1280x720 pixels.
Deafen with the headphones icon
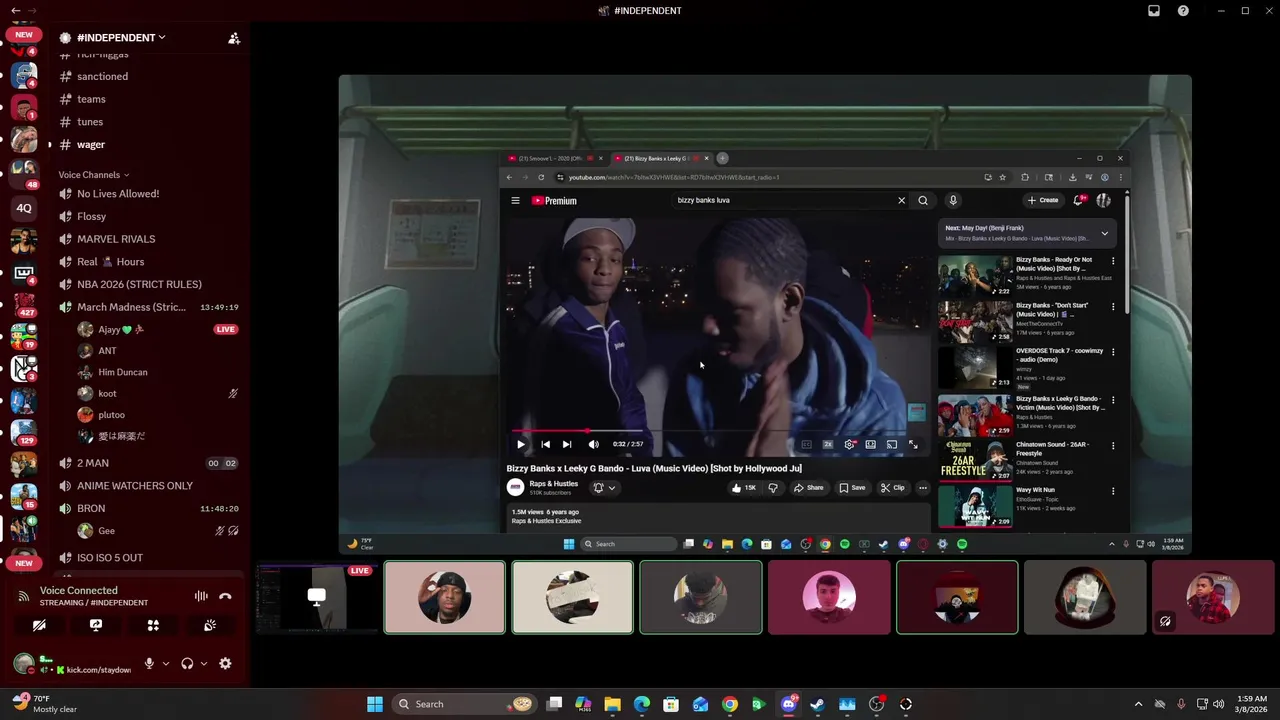click(187, 663)
